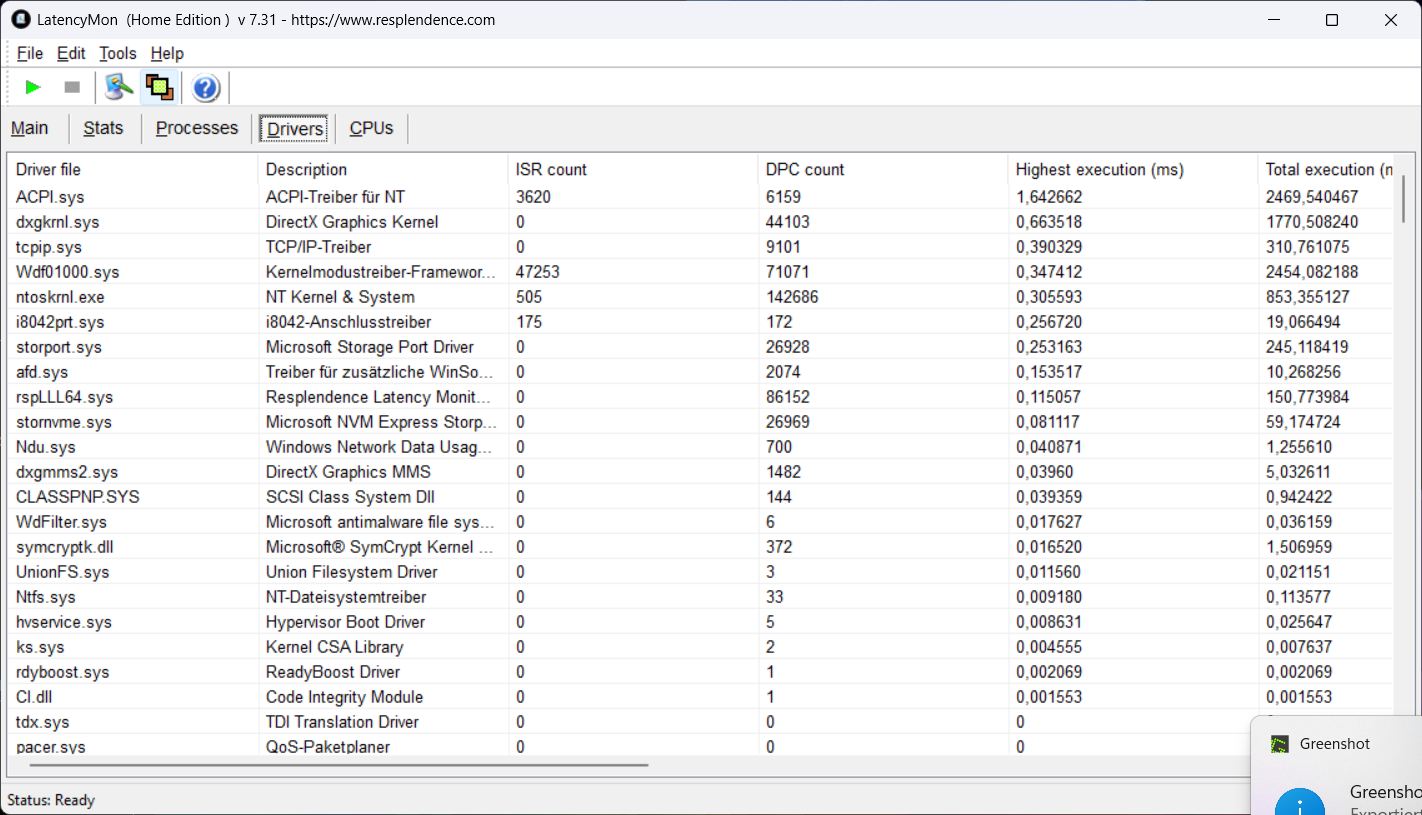Image resolution: width=1422 pixels, height=815 pixels.
Task: Switch to the CPUs tab
Action: tap(371, 128)
